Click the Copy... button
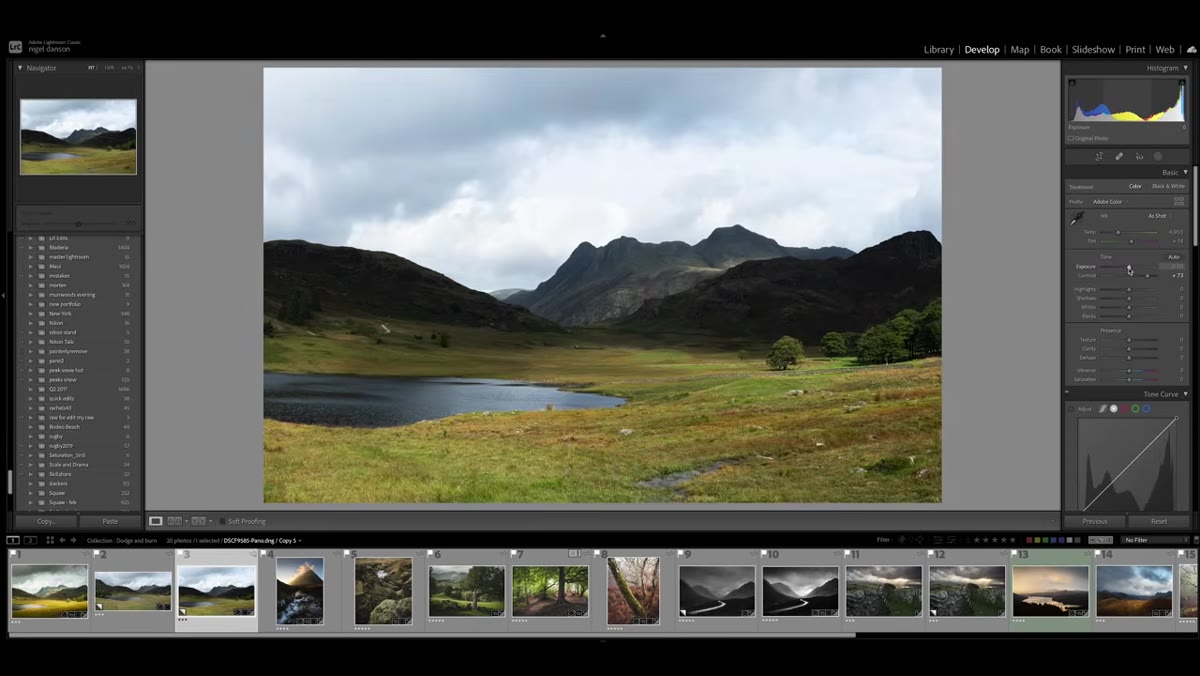1200x676 pixels. pos(46,521)
